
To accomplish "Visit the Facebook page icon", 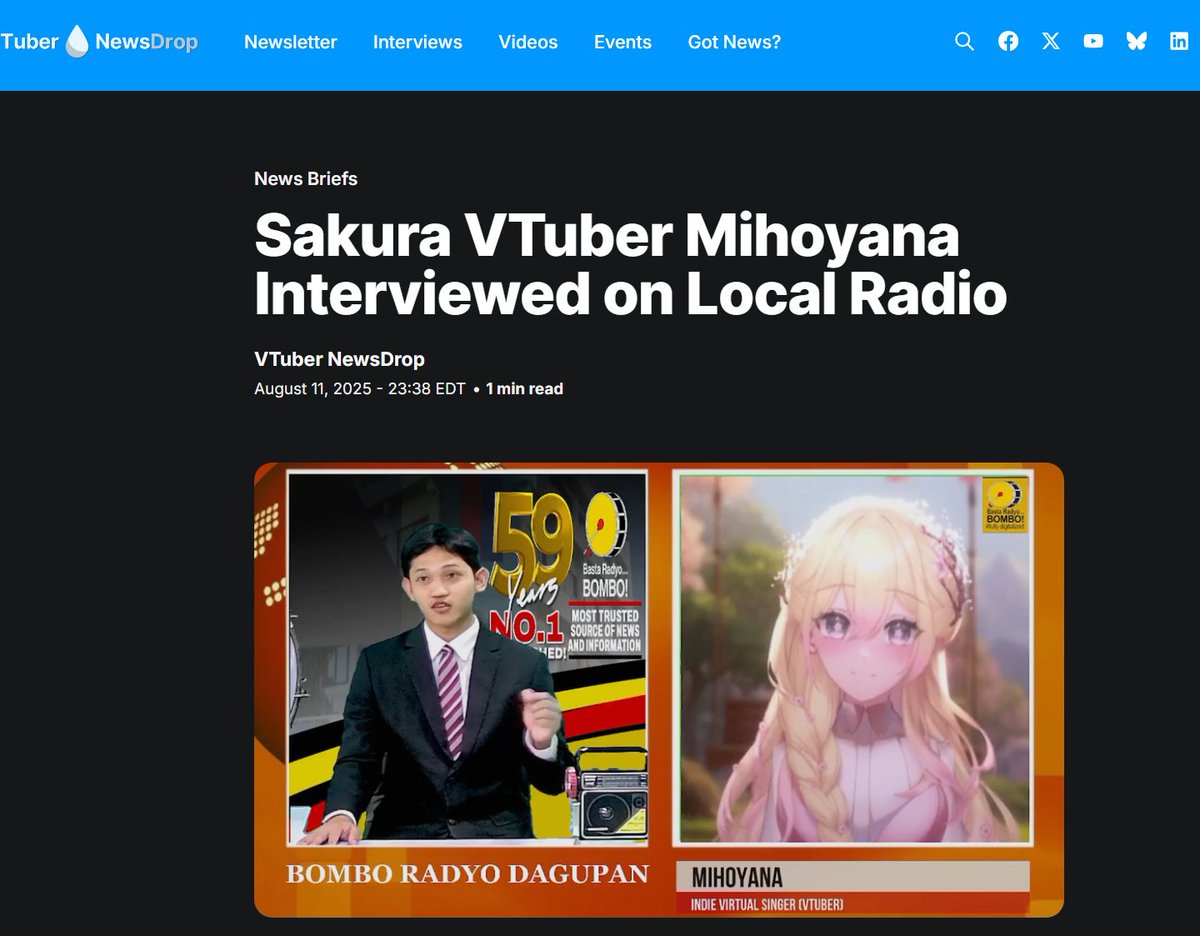I will (x=1008, y=42).
